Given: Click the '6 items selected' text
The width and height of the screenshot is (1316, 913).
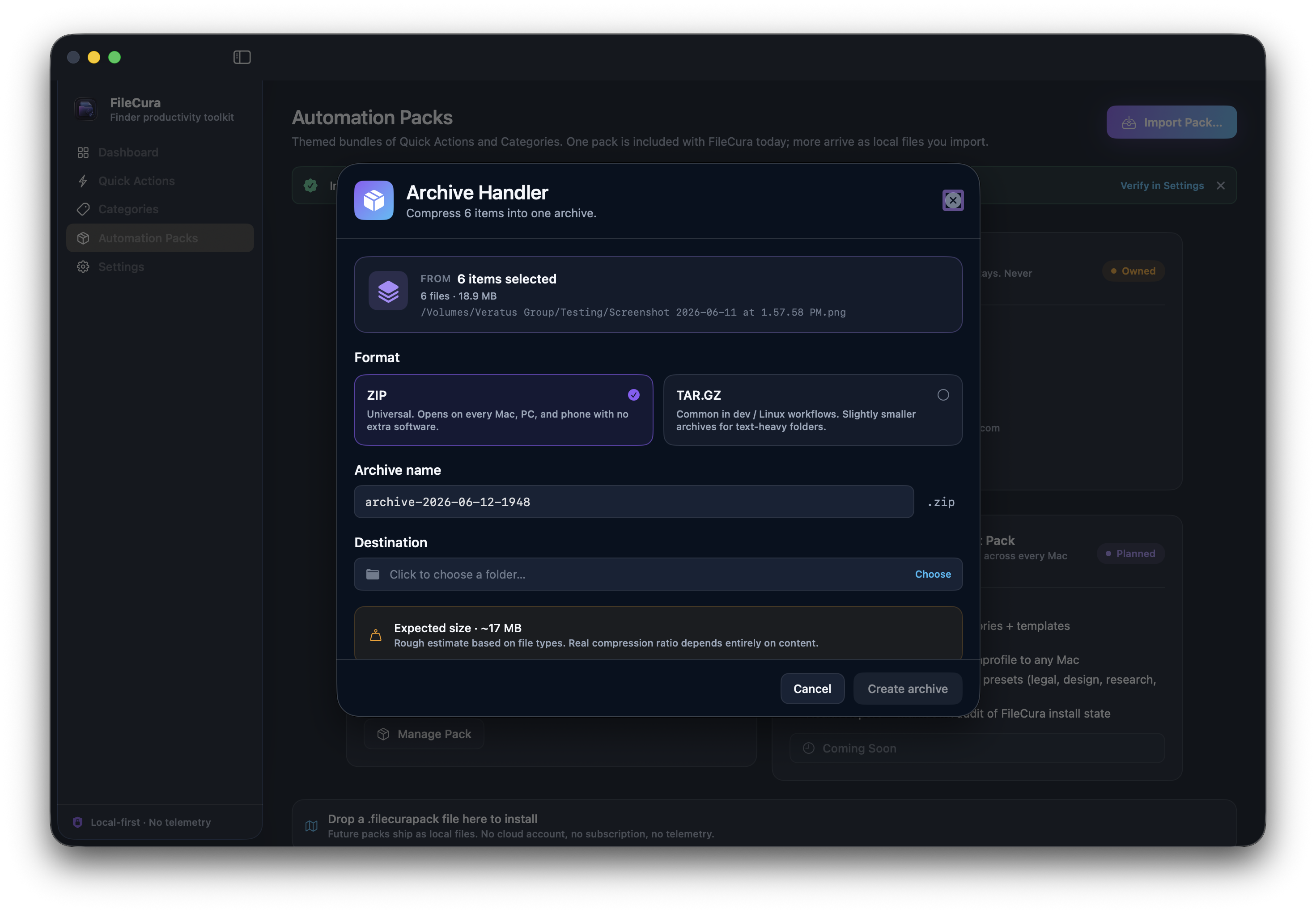Looking at the screenshot, I should pyautogui.click(x=506, y=279).
